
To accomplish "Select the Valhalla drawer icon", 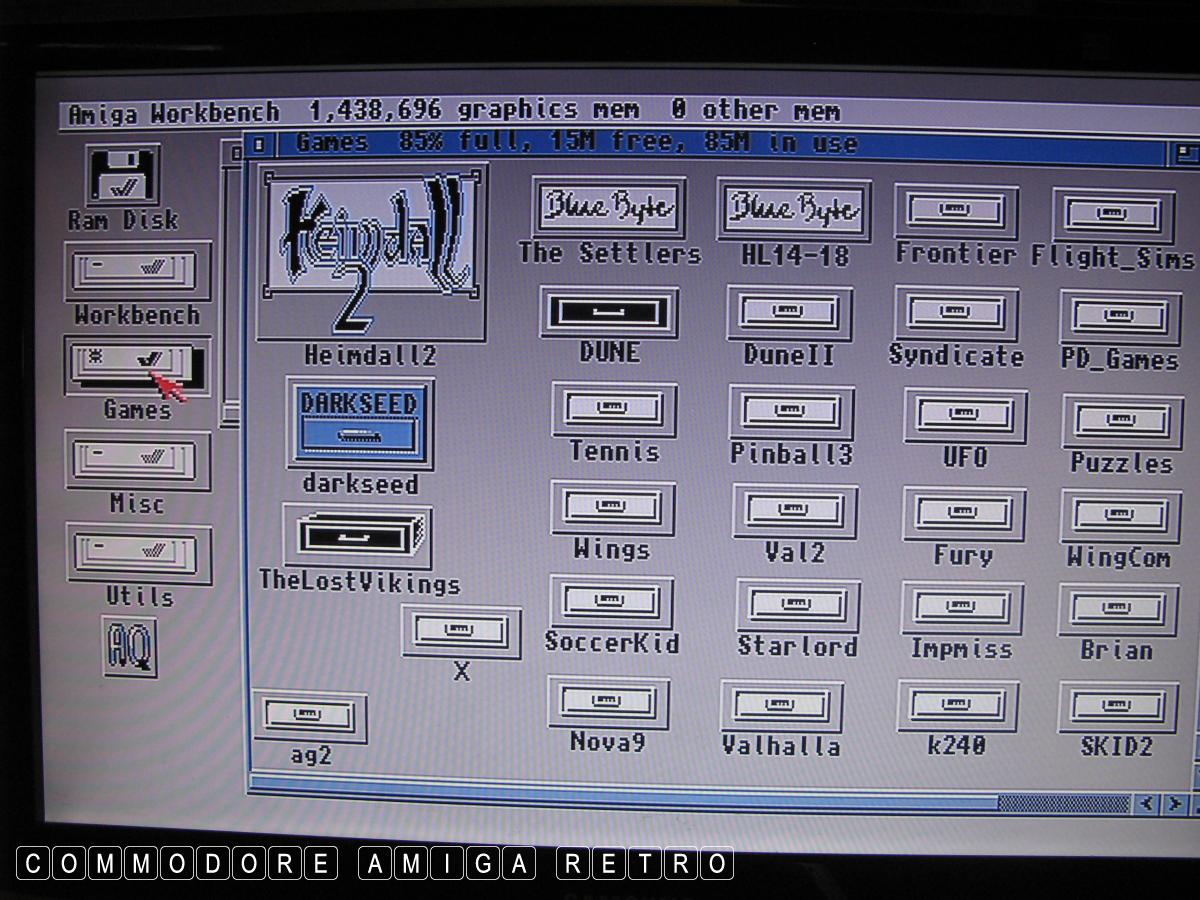I will [x=782, y=705].
